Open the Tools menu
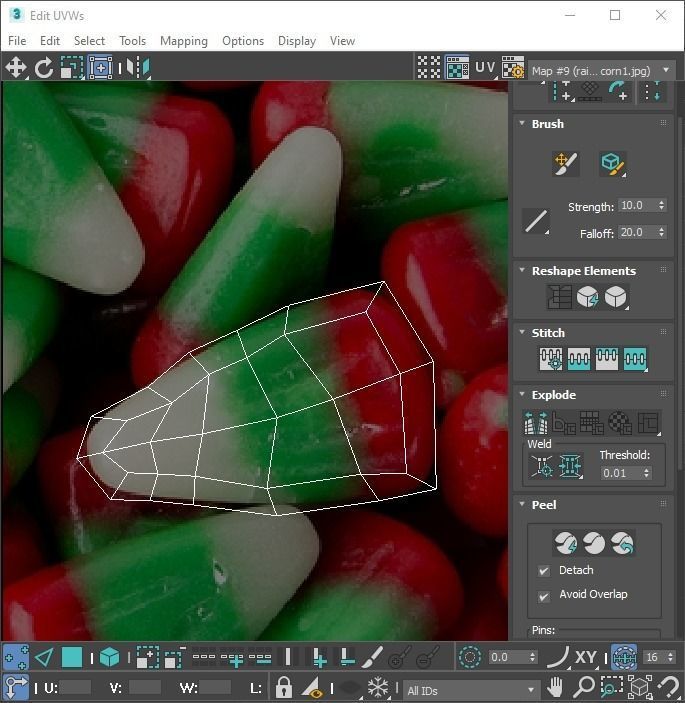The image size is (685, 703). (x=132, y=41)
